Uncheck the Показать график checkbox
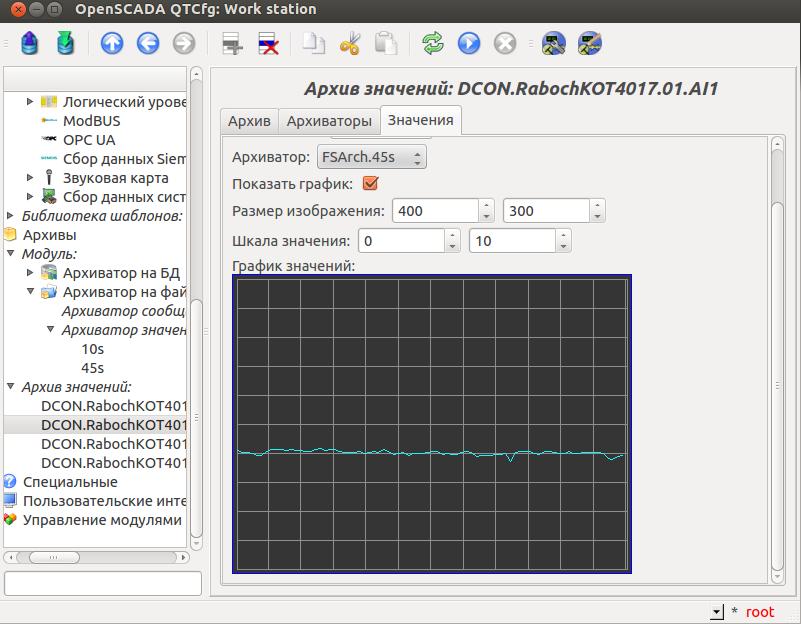 click(x=370, y=184)
